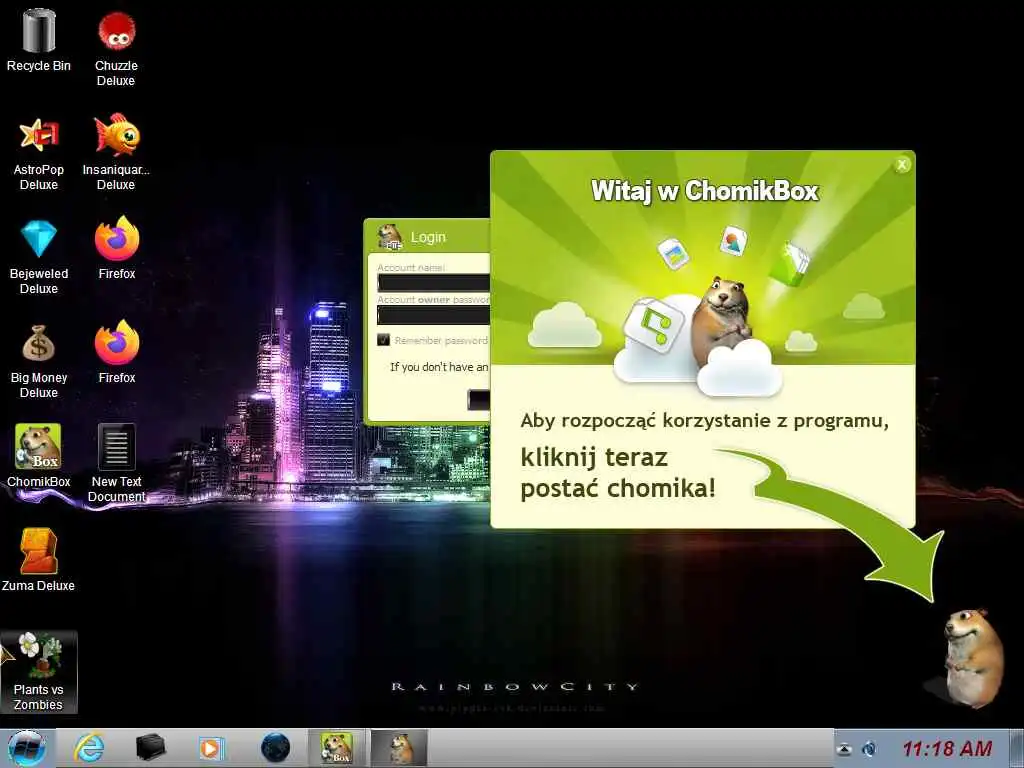Click the 11:18 AM taskbar clock
Screen dimensions: 1024x768
pyautogui.click(x=947, y=748)
